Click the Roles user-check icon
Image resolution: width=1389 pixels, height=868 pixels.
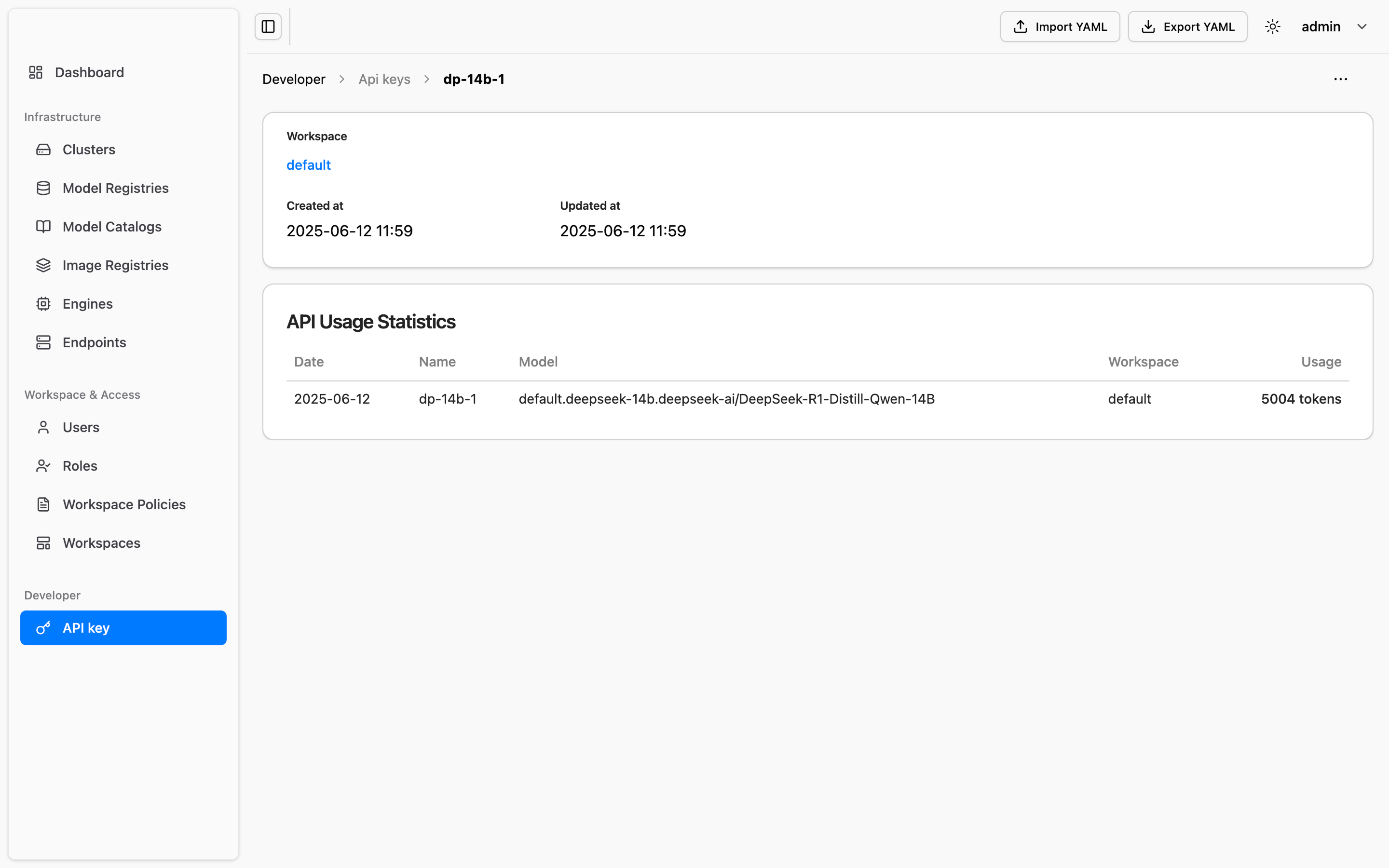(43, 465)
